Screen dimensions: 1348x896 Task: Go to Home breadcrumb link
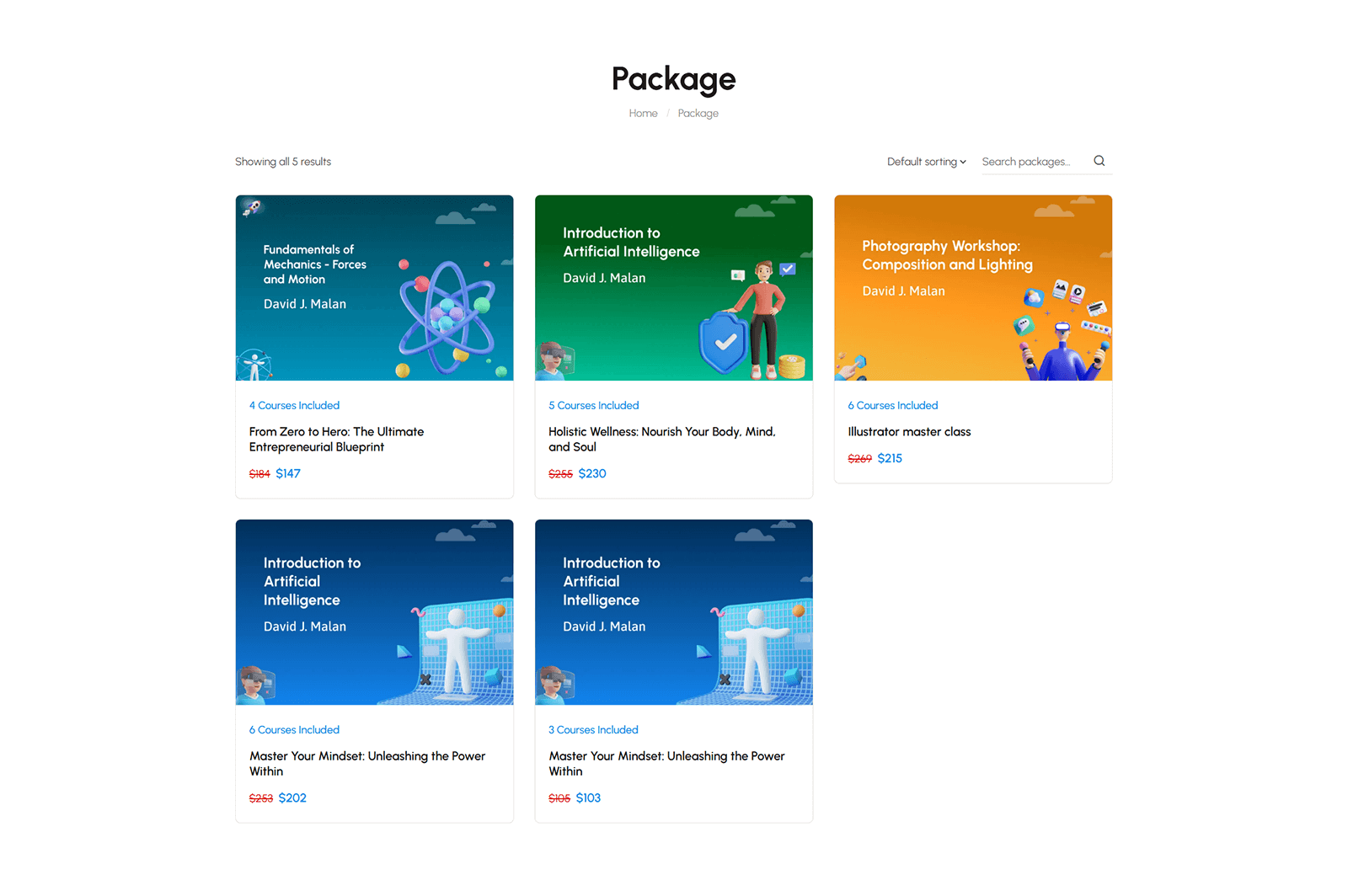point(643,114)
